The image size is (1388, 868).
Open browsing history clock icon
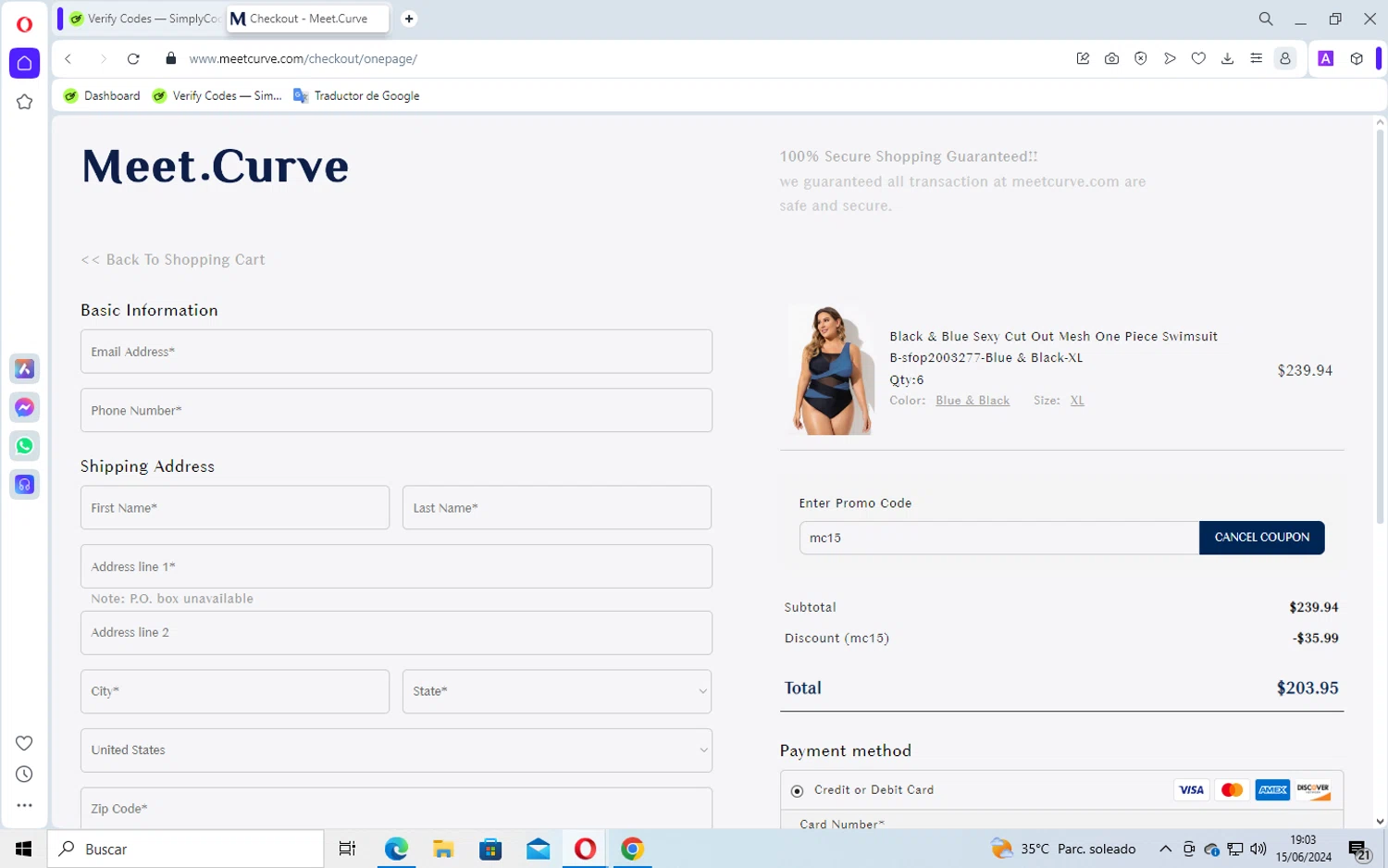point(24,775)
